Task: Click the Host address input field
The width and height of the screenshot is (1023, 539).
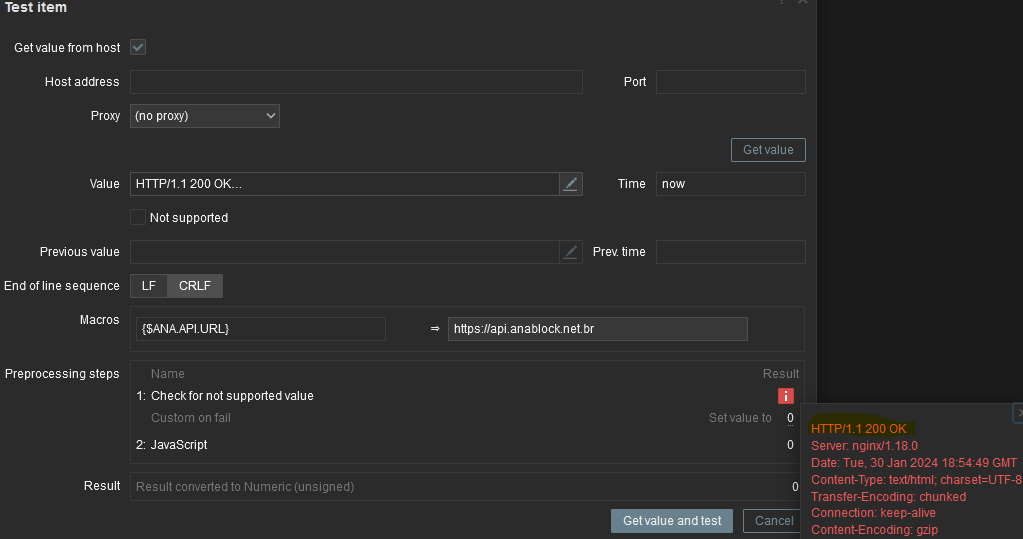Action: tap(356, 82)
